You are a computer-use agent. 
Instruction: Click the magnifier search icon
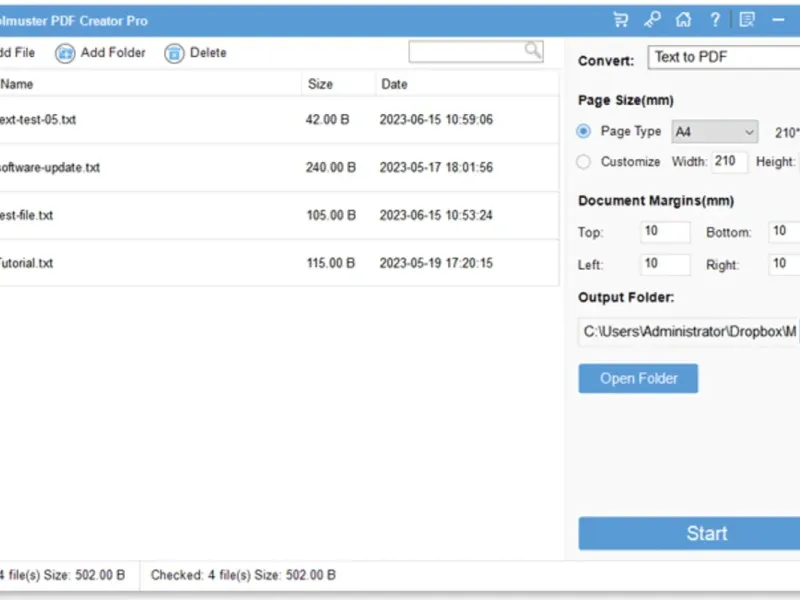coord(533,51)
